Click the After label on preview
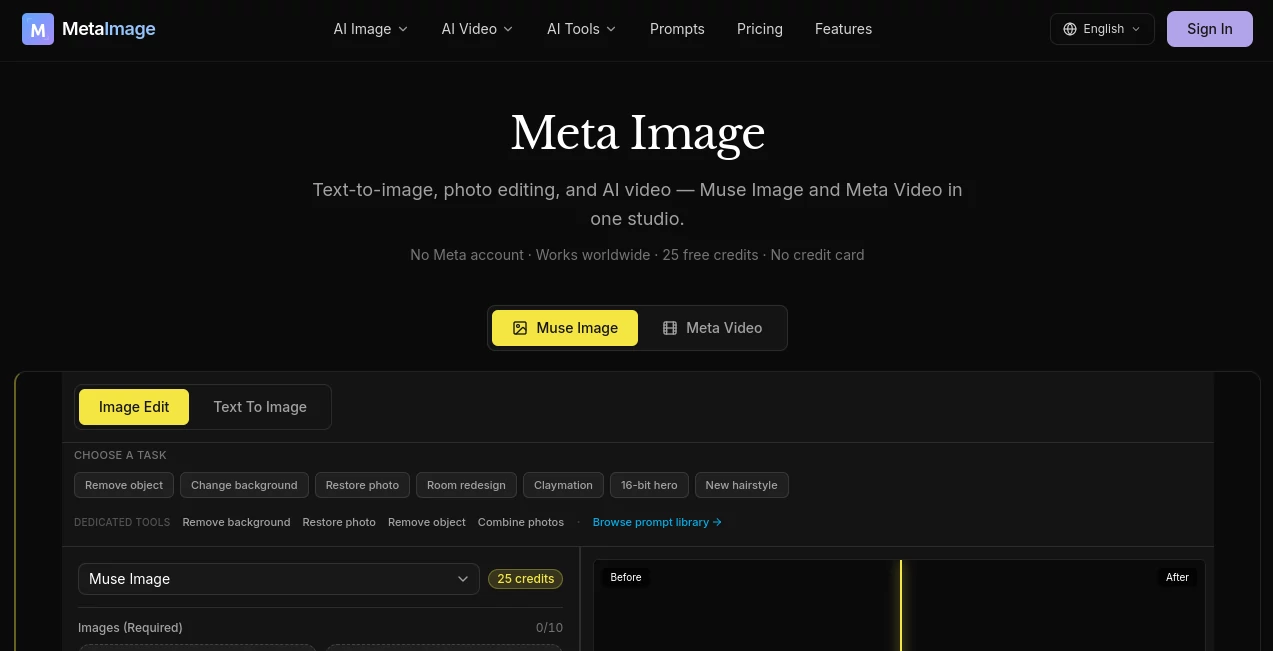Screen dimensions: 1273x651 click(x=1177, y=577)
